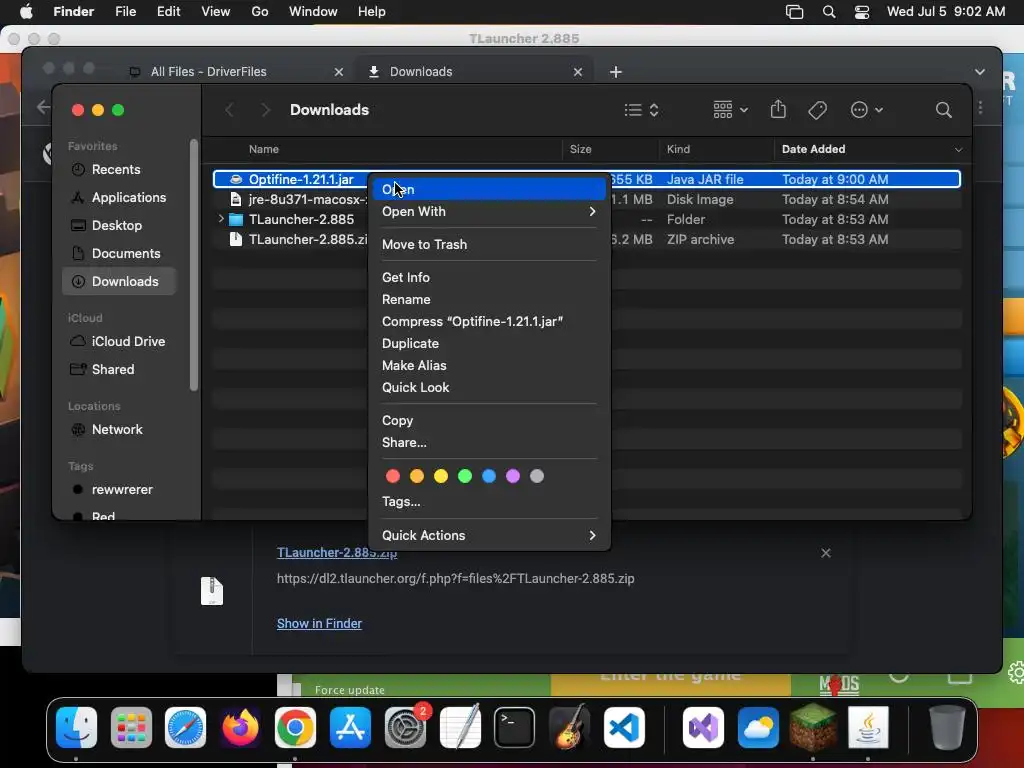Viewport: 1024px width, 768px height.
Task: Click the Edit Tags toolbar icon
Action: point(817,110)
